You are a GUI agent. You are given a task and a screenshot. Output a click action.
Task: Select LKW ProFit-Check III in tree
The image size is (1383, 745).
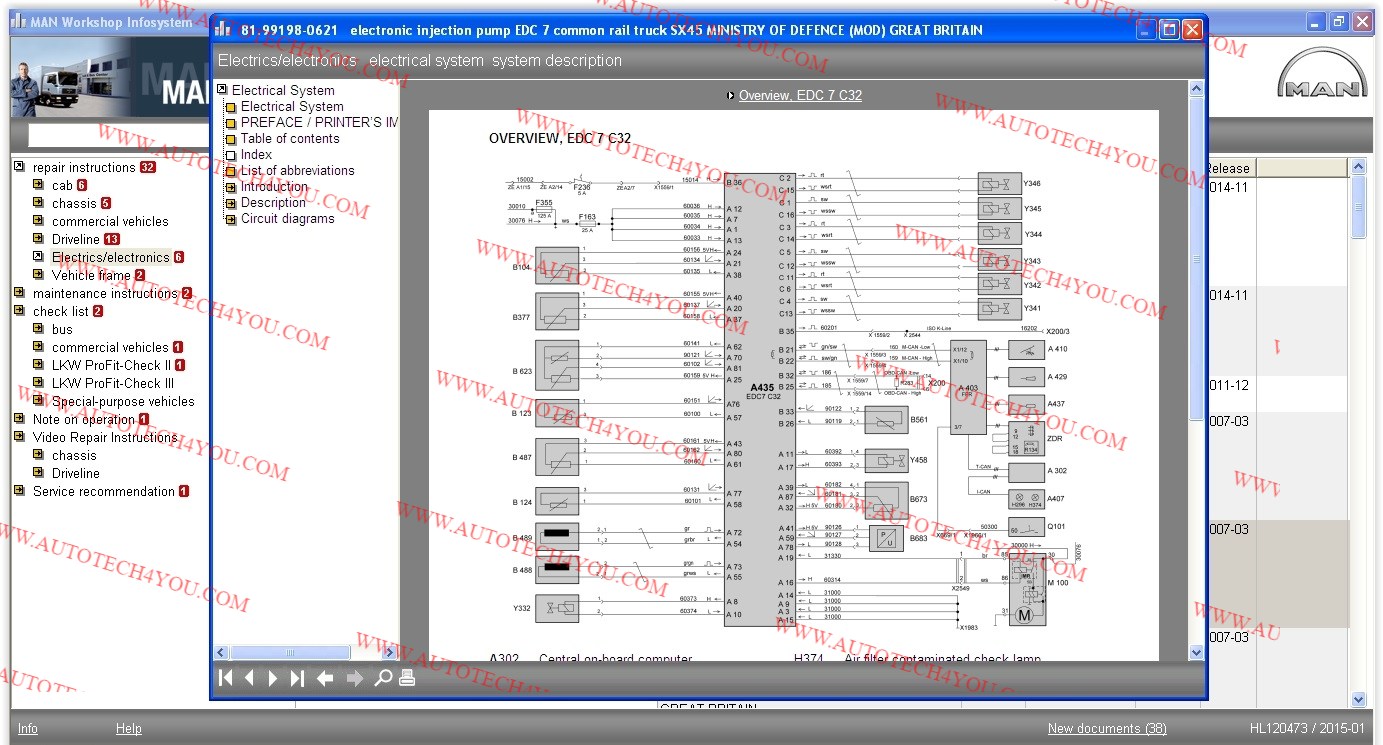pos(112,383)
